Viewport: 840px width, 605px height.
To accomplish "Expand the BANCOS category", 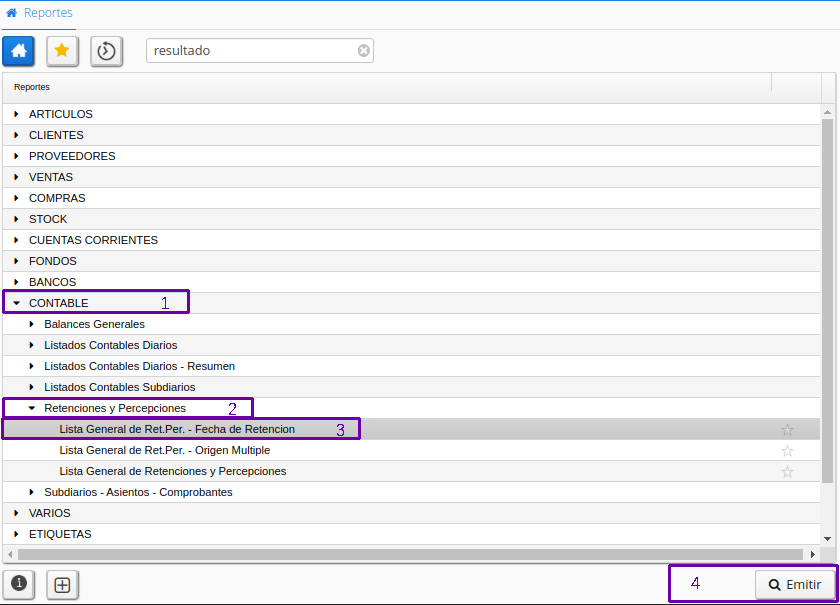I will [16, 282].
